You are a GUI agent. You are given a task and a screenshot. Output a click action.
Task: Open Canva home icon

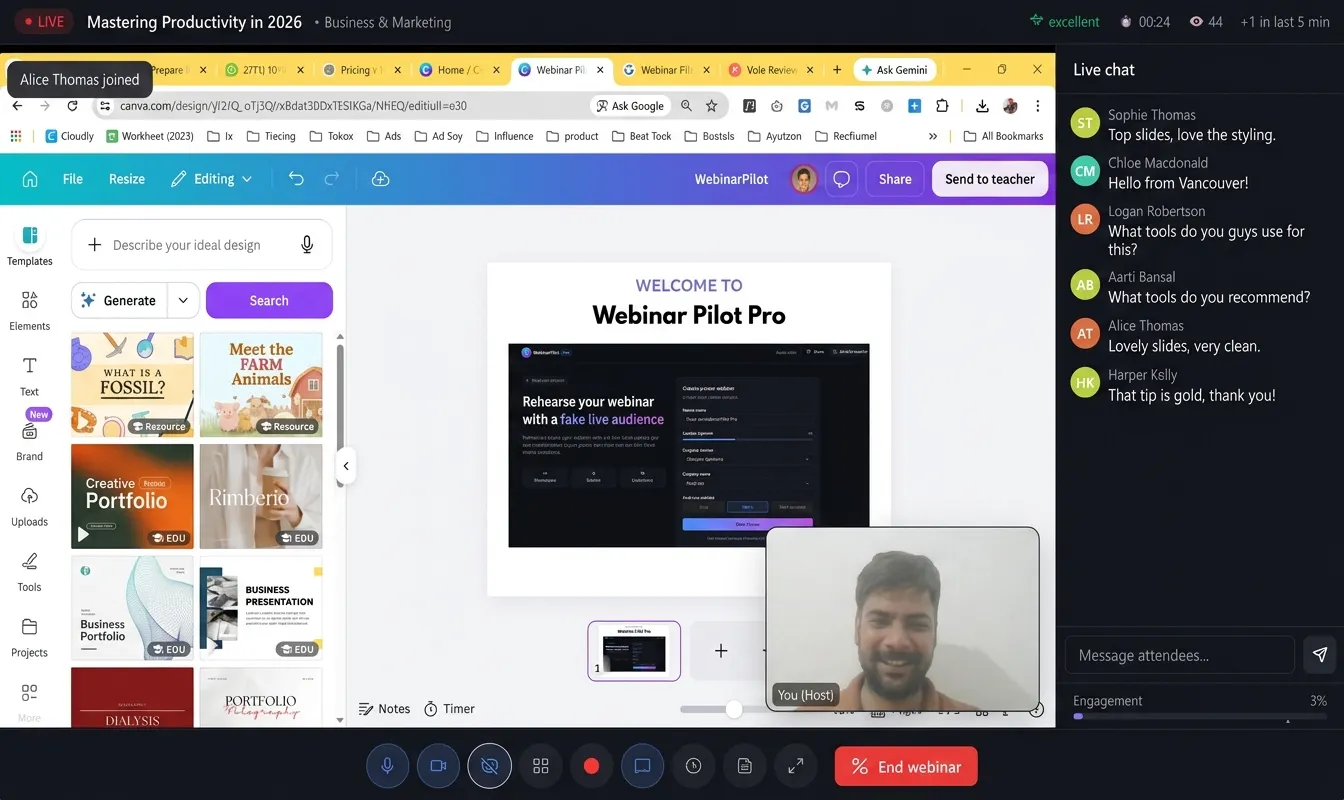30,179
